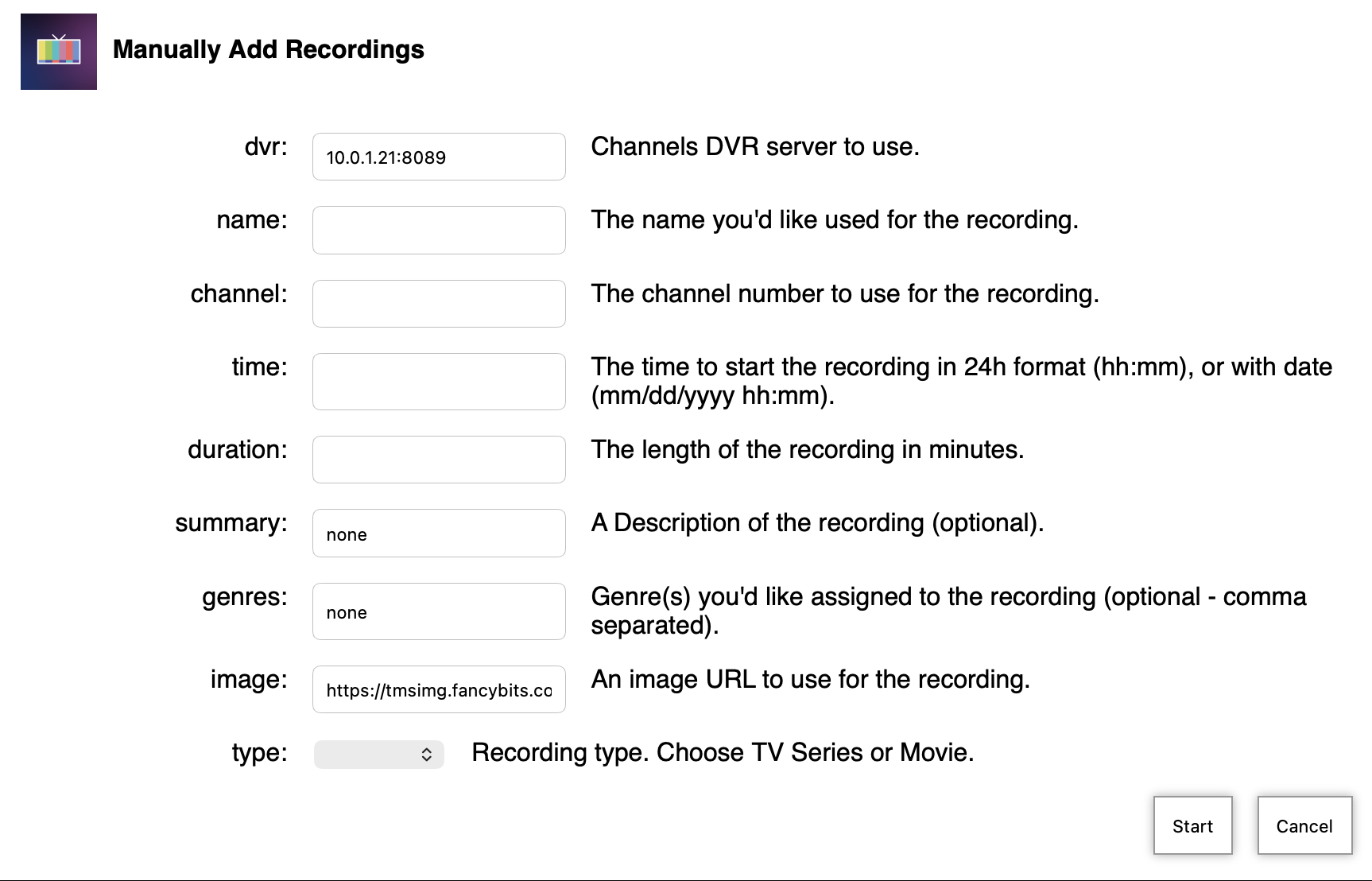Click the 'dvr:' field label
The height and width of the screenshot is (881, 1372).
pos(265,146)
